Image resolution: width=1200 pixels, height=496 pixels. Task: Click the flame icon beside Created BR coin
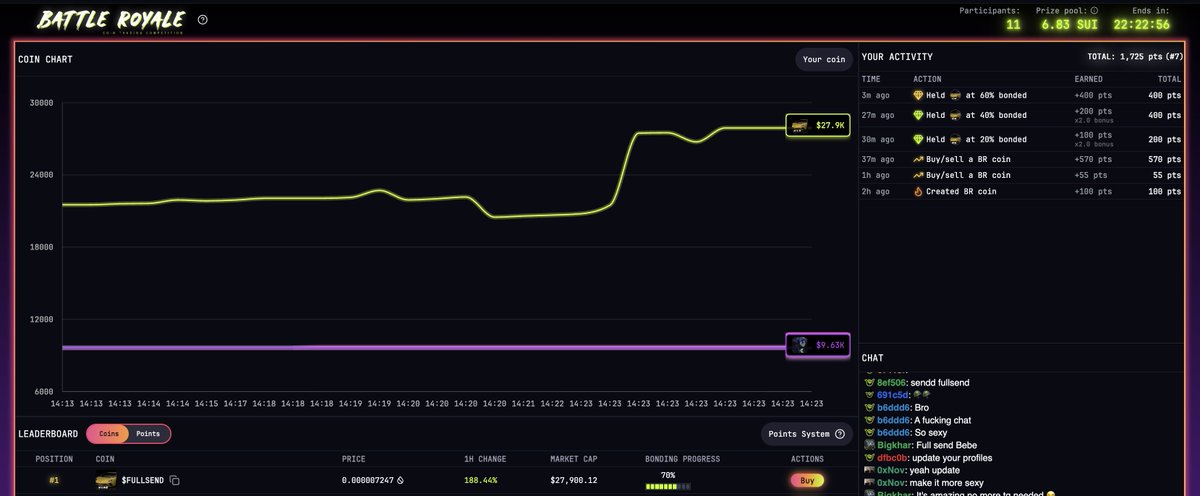(x=918, y=191)
